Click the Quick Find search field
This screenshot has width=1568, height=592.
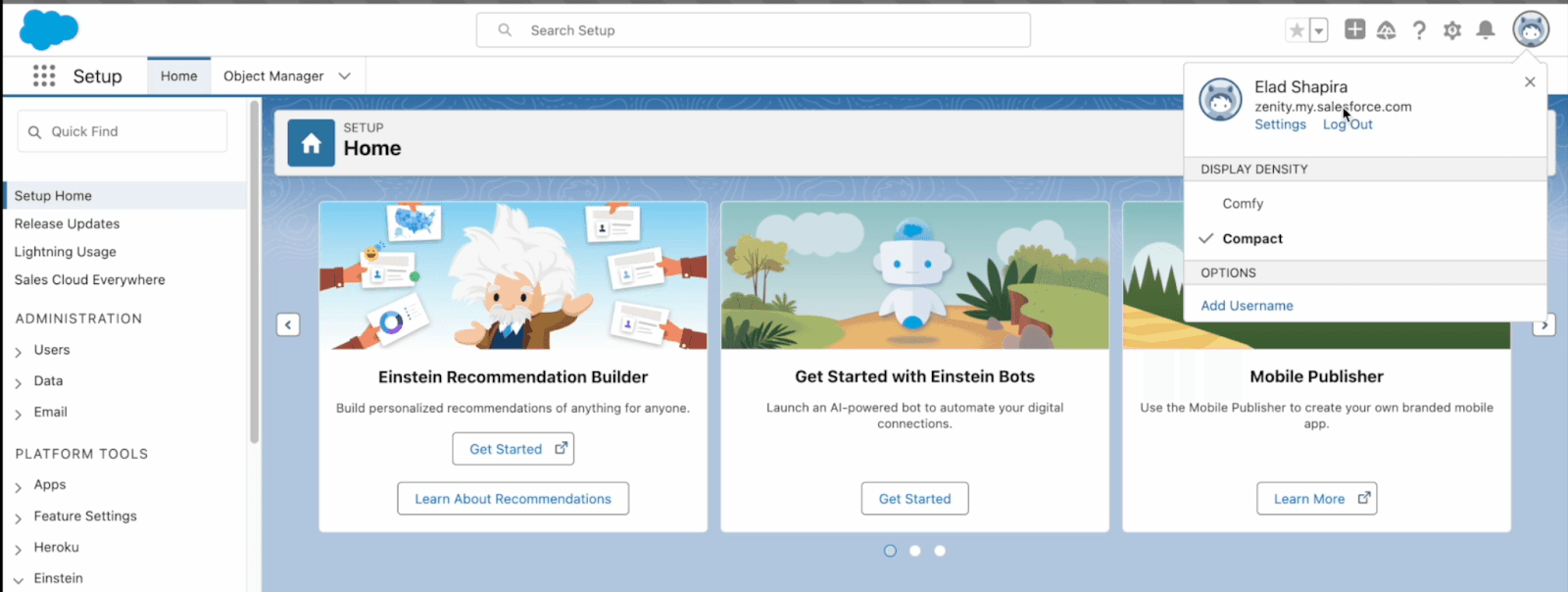[122, 131]
